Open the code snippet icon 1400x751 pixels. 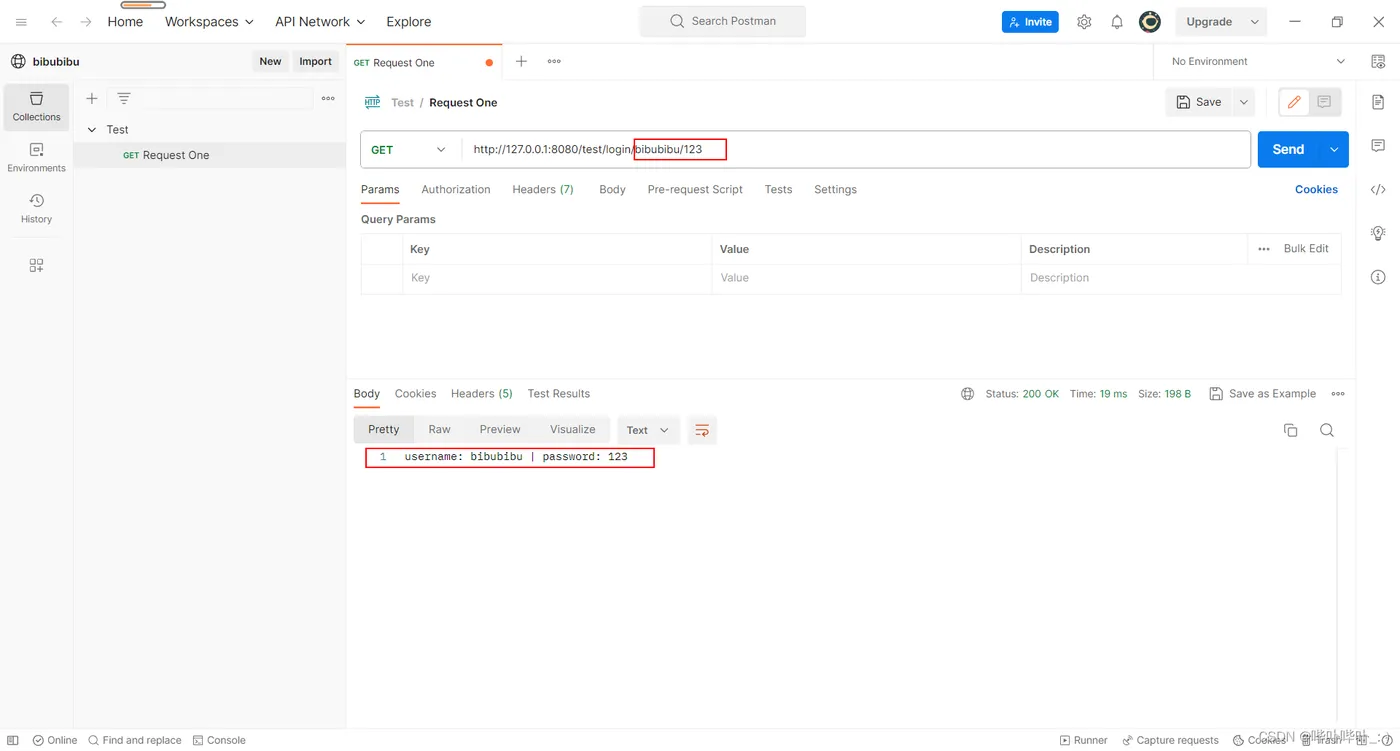pos(1378,189)
